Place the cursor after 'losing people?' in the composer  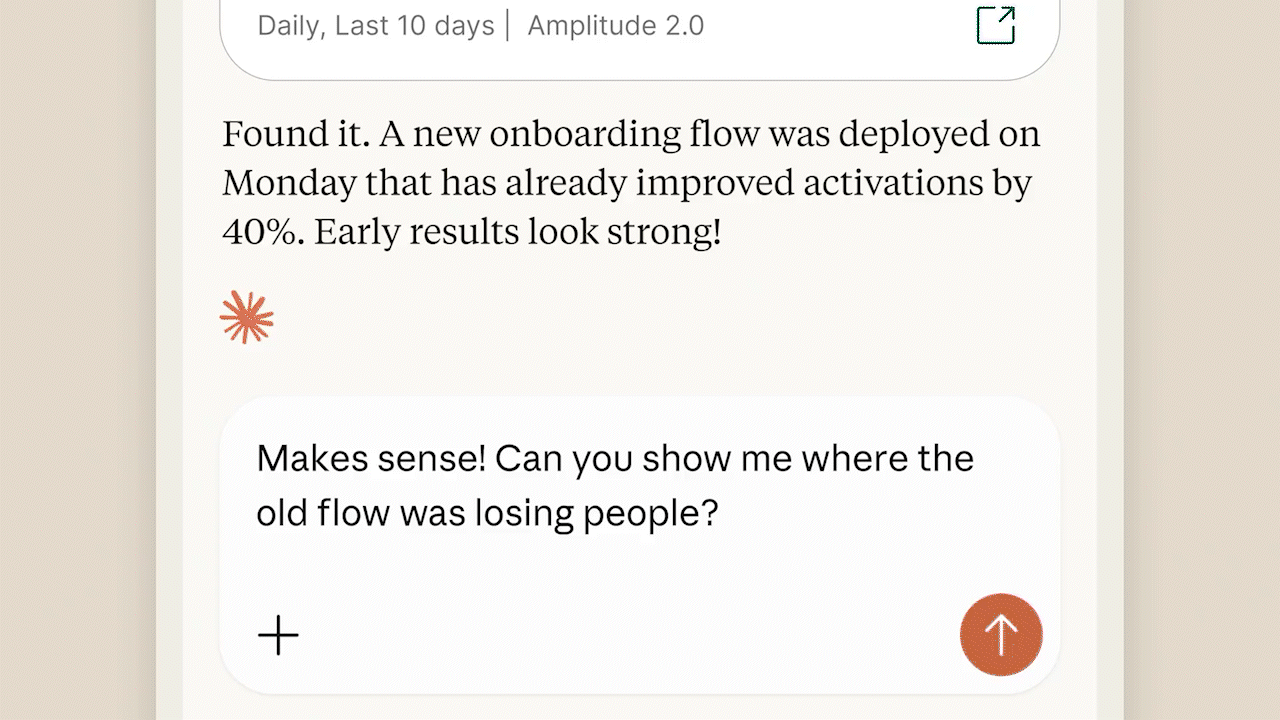coord(720,514)
